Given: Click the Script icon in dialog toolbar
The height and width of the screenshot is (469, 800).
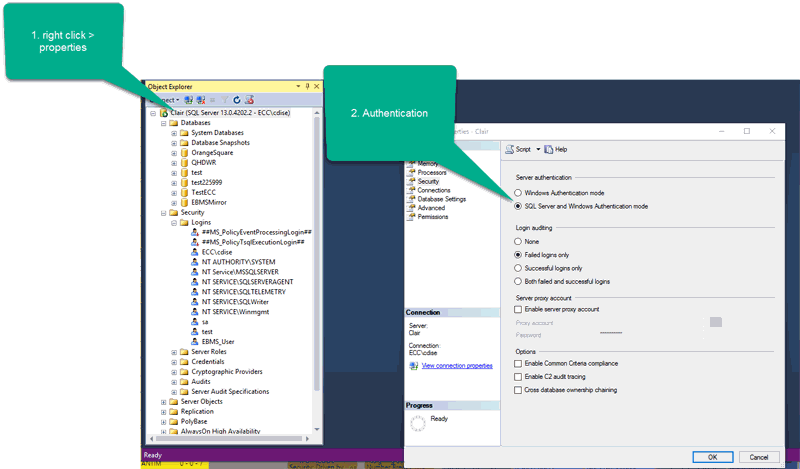Looking at the screenshot, I should (510, 149).
